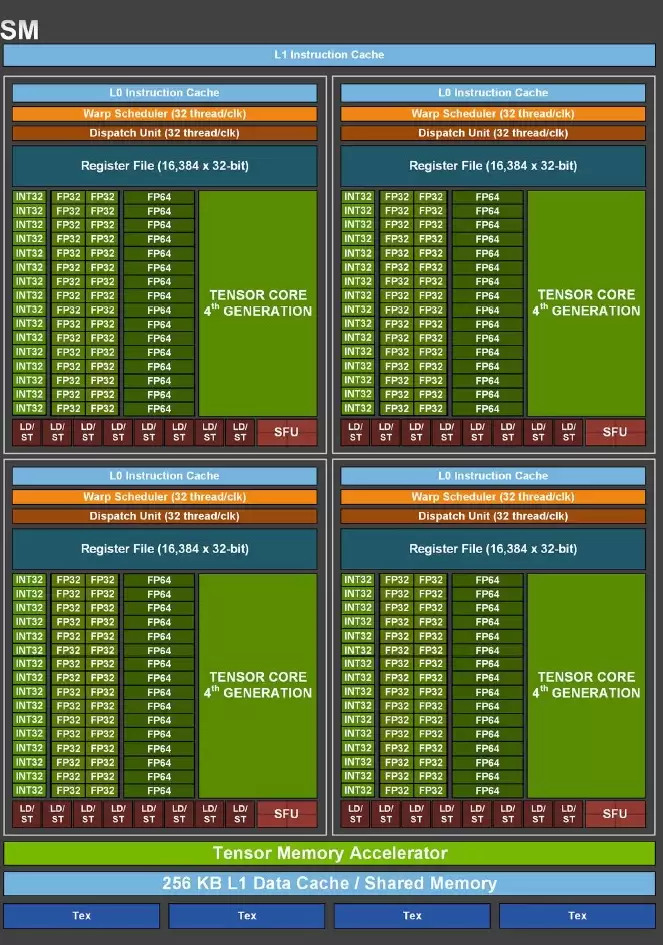Click the first FP64 cell in top-right partition
The width and height of the screenshot is (663, 945).
[487, 196]
